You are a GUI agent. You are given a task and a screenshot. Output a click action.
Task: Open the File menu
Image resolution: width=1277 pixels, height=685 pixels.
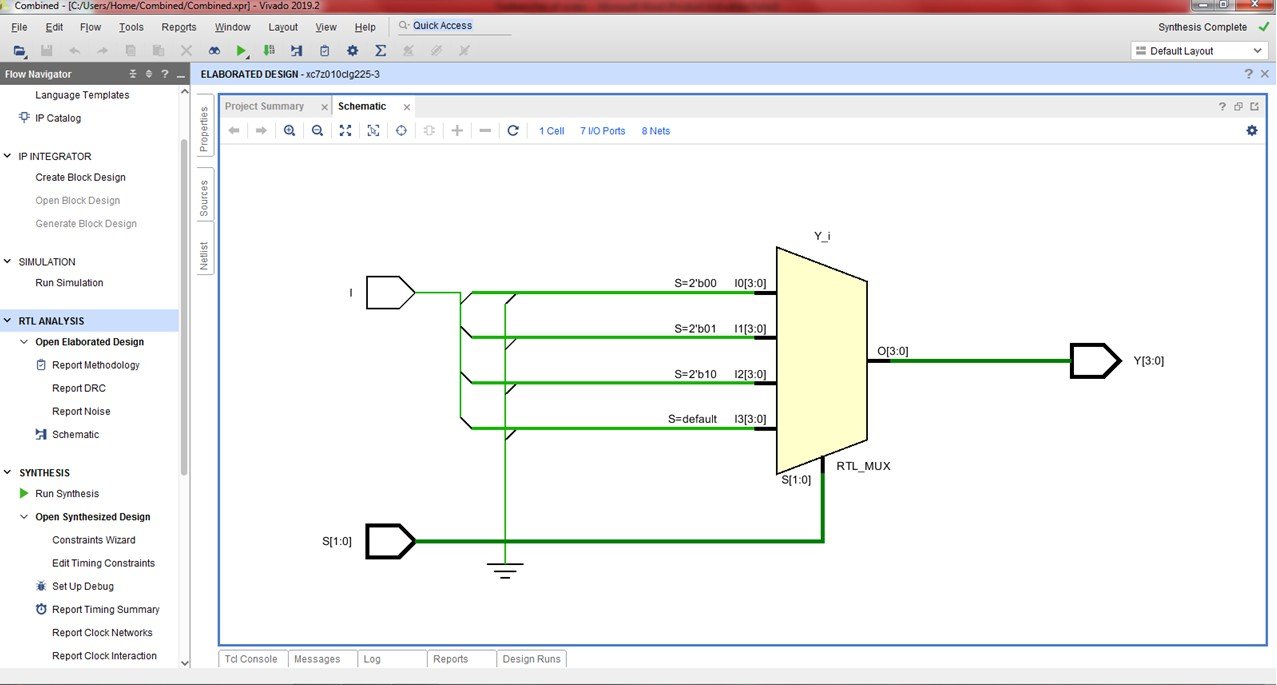pos(19,27)
